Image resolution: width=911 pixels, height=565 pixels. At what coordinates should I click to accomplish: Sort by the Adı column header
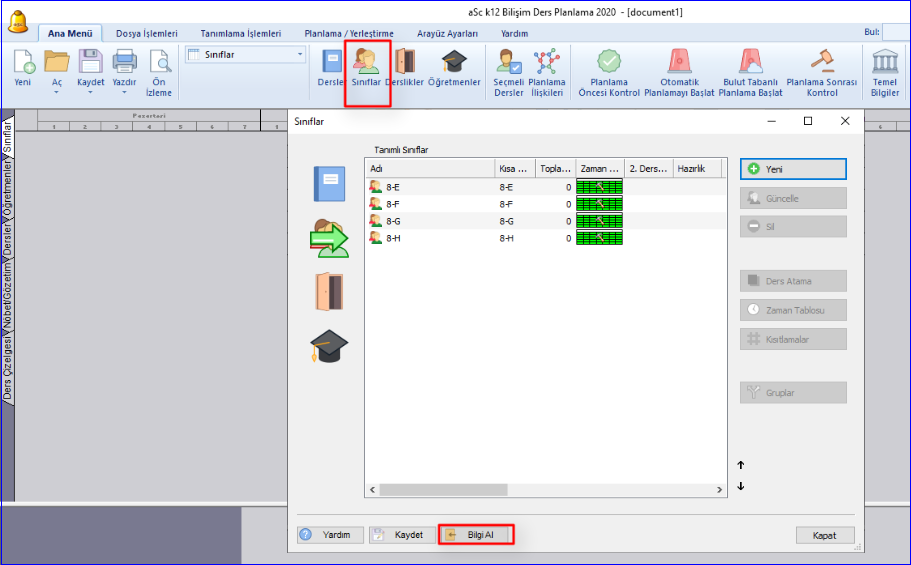pyautogui.click(x=430, y=169)
